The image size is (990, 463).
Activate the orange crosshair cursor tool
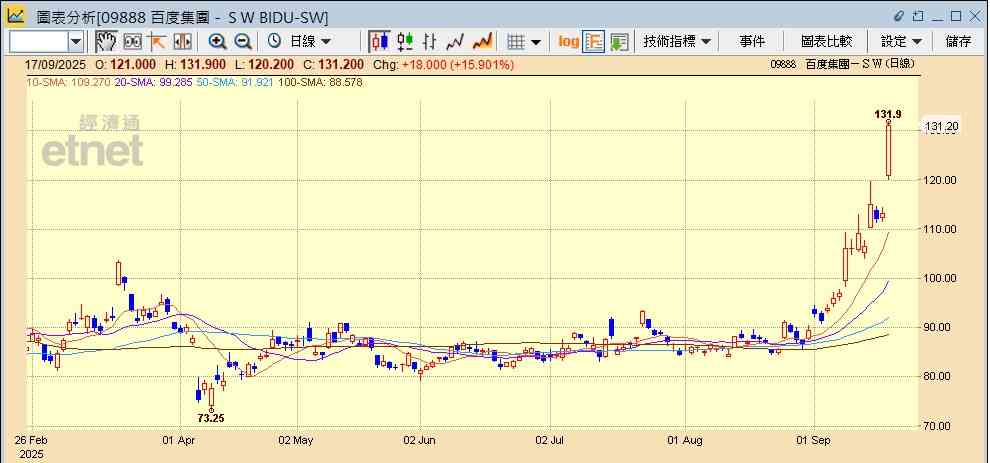pyautogui.click(x=157, y=42)
